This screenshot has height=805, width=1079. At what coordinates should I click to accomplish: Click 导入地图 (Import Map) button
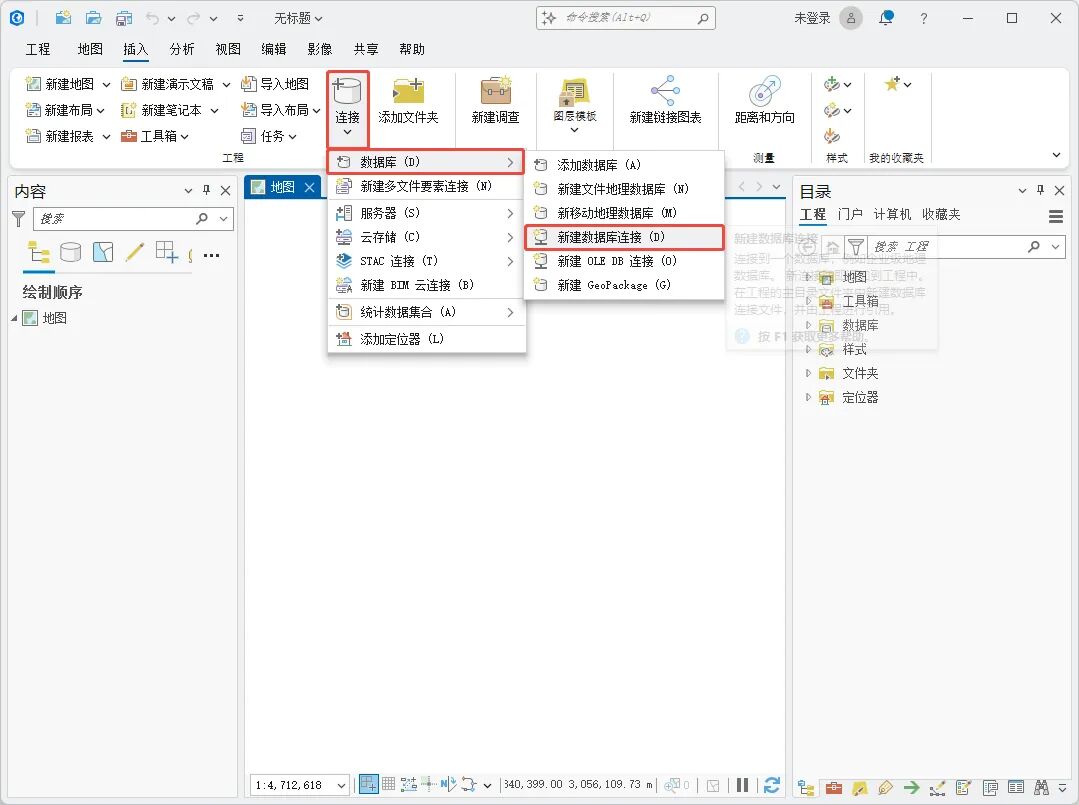coord(275,84)
